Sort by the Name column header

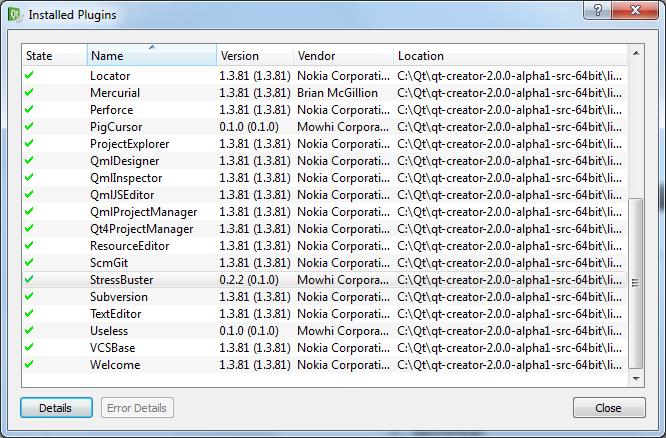click(152, 56)
